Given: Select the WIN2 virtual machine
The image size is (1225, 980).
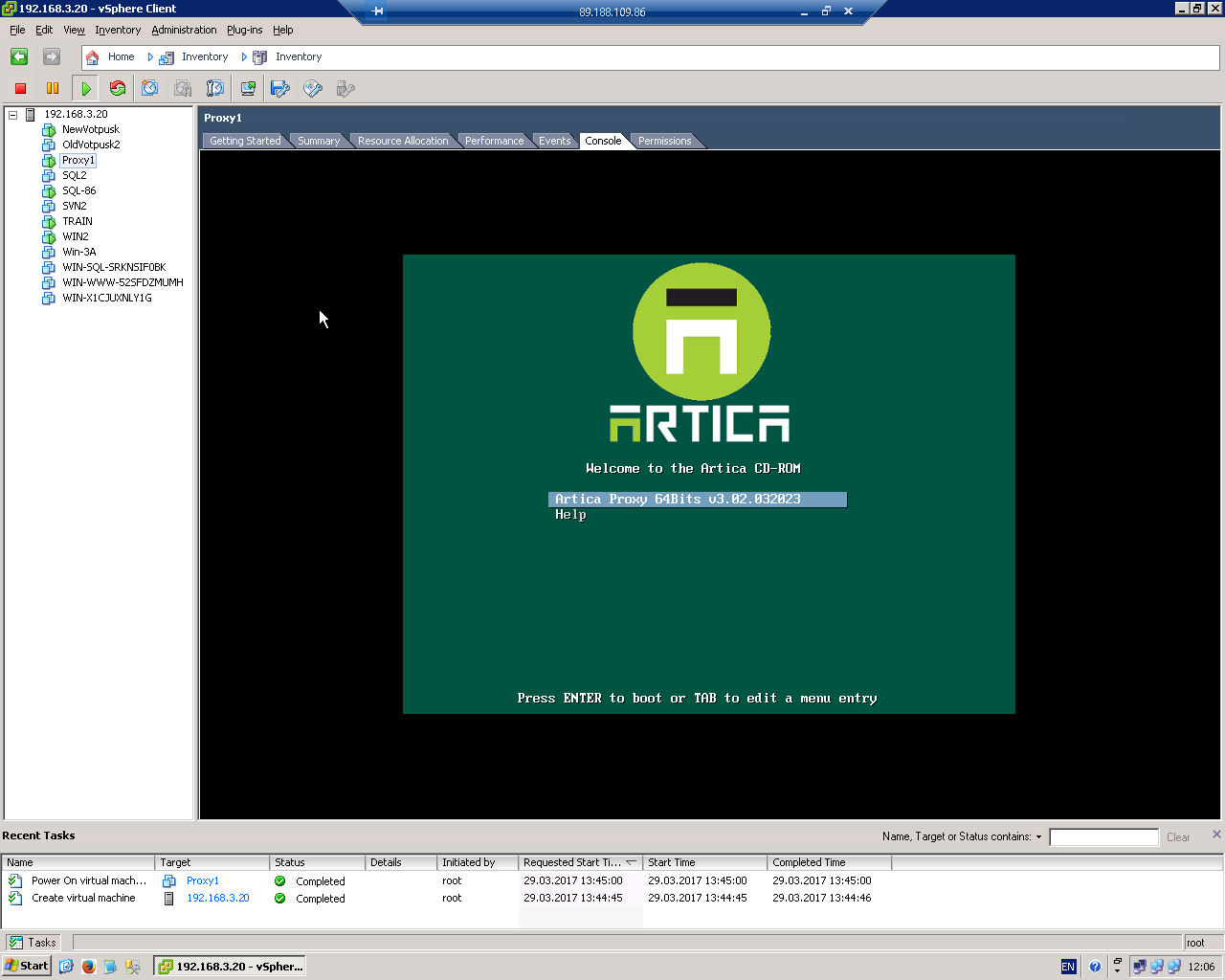Looking at the screenshot, I should pyautogui.click(x=76, y=236).
